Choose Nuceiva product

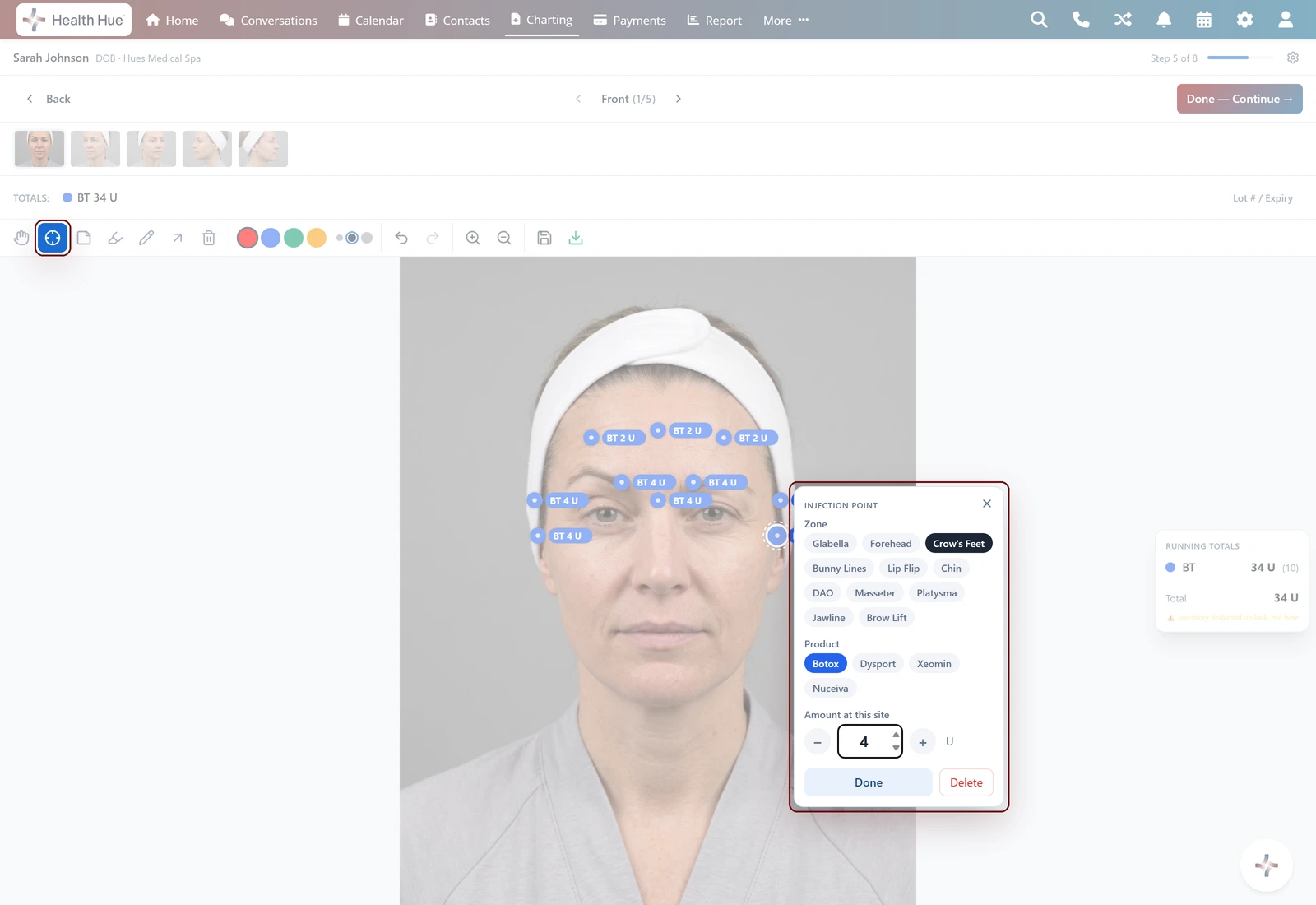(x=830, y=689)
